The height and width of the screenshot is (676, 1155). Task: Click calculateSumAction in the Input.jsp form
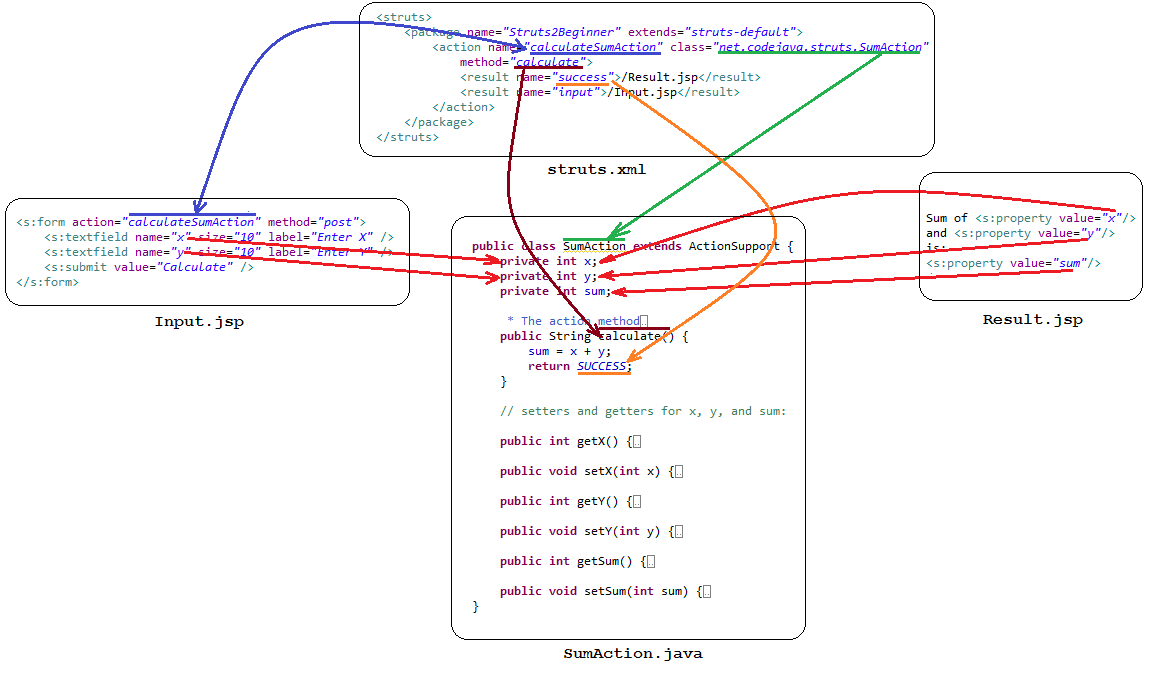(192, 222)
